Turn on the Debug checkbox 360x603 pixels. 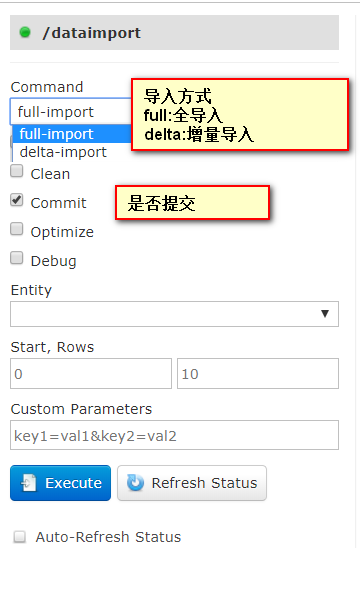pos(17,258)
